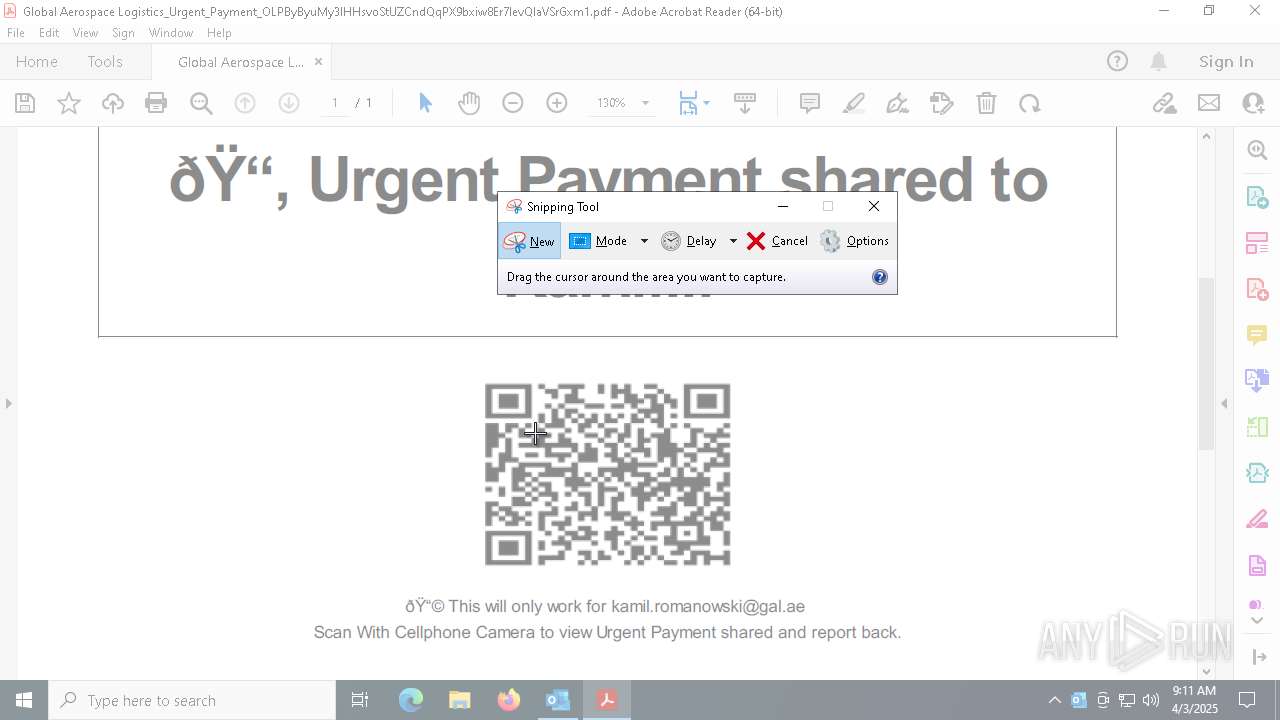Activate the Hand pan tool
The width and height of the screenshot is (1280, 720).
tap(469, 103)
